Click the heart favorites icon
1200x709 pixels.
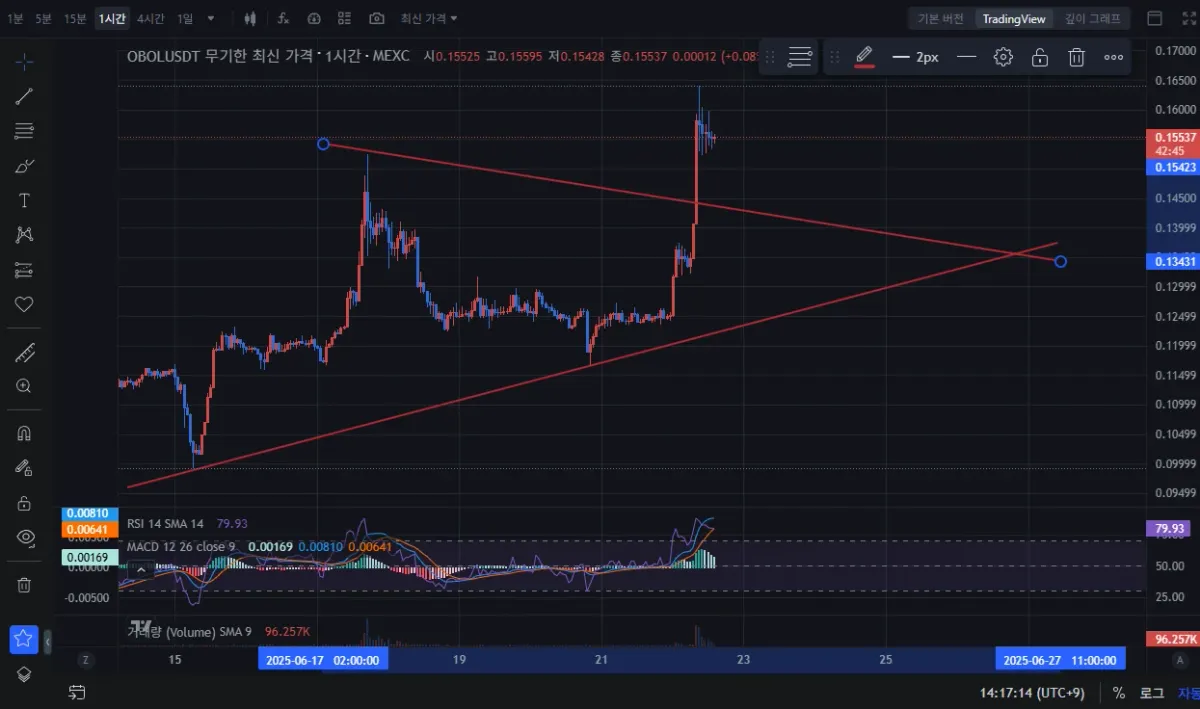(x=24, y=304)
